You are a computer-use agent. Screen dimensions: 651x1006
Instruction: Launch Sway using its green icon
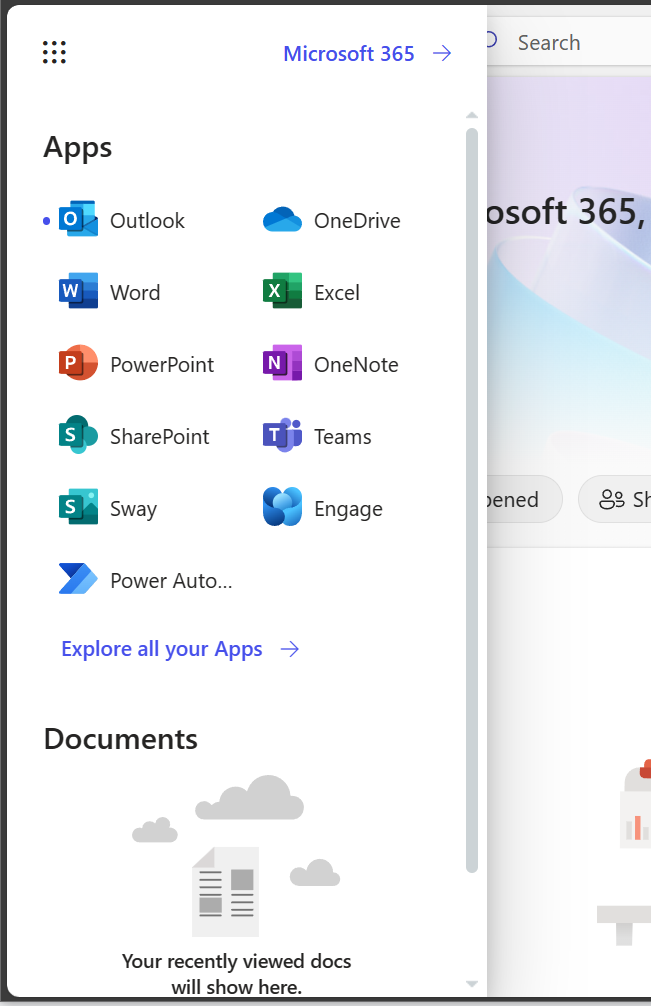click(x=78, y=507)
